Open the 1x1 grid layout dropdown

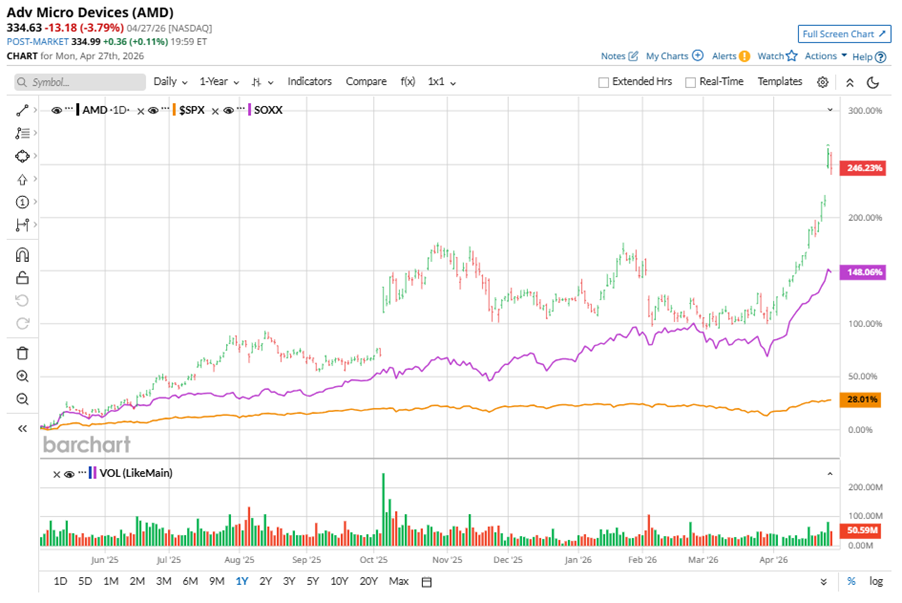(442, 82)
